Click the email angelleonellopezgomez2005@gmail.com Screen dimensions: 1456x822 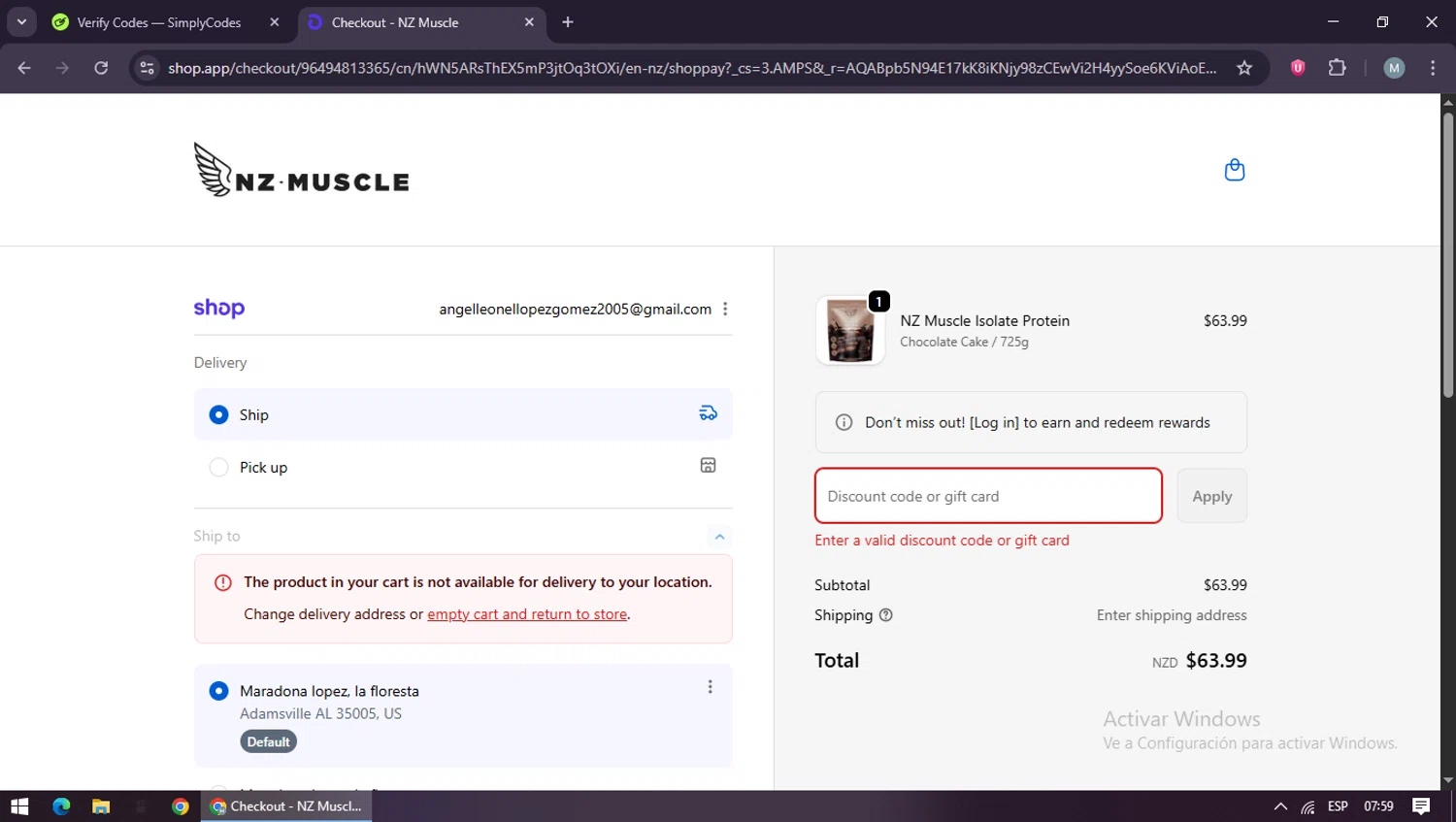coord(575,309)
